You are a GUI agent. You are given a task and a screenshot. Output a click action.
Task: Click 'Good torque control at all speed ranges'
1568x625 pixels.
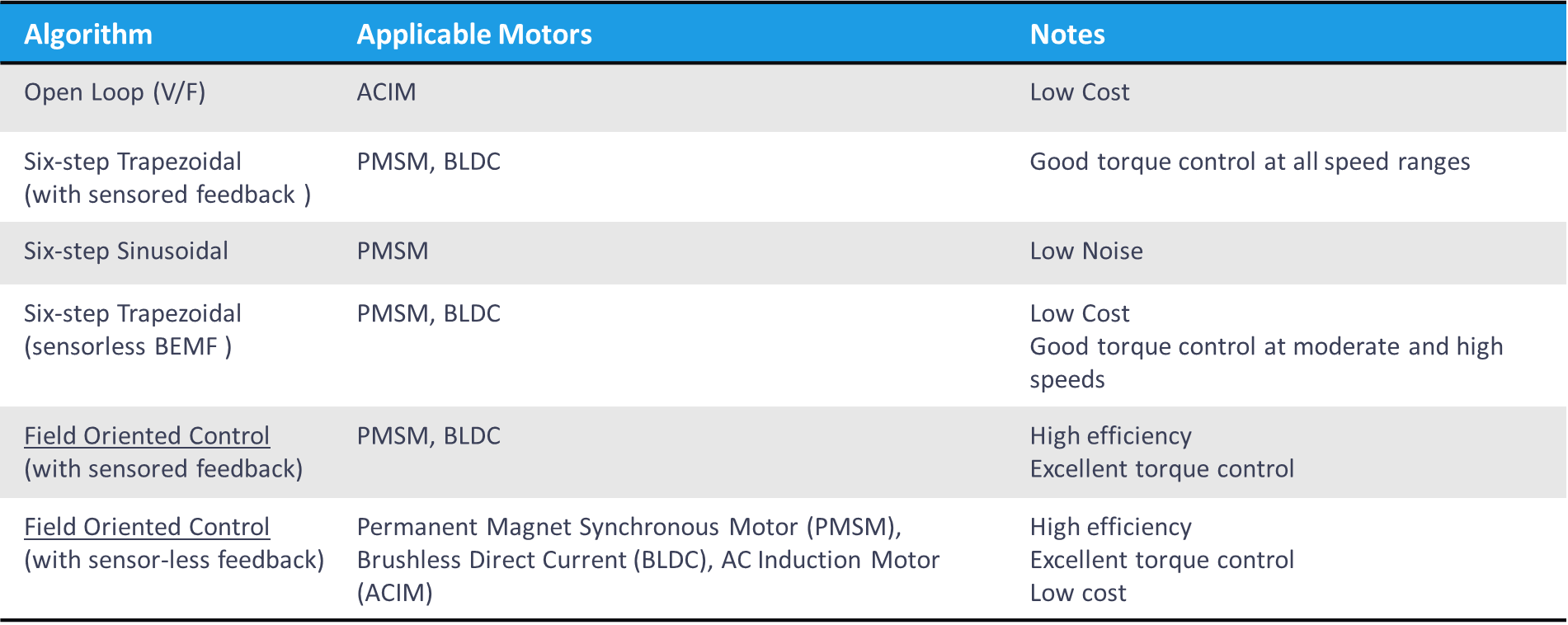pyautogui.click(x=1250, y=161)
